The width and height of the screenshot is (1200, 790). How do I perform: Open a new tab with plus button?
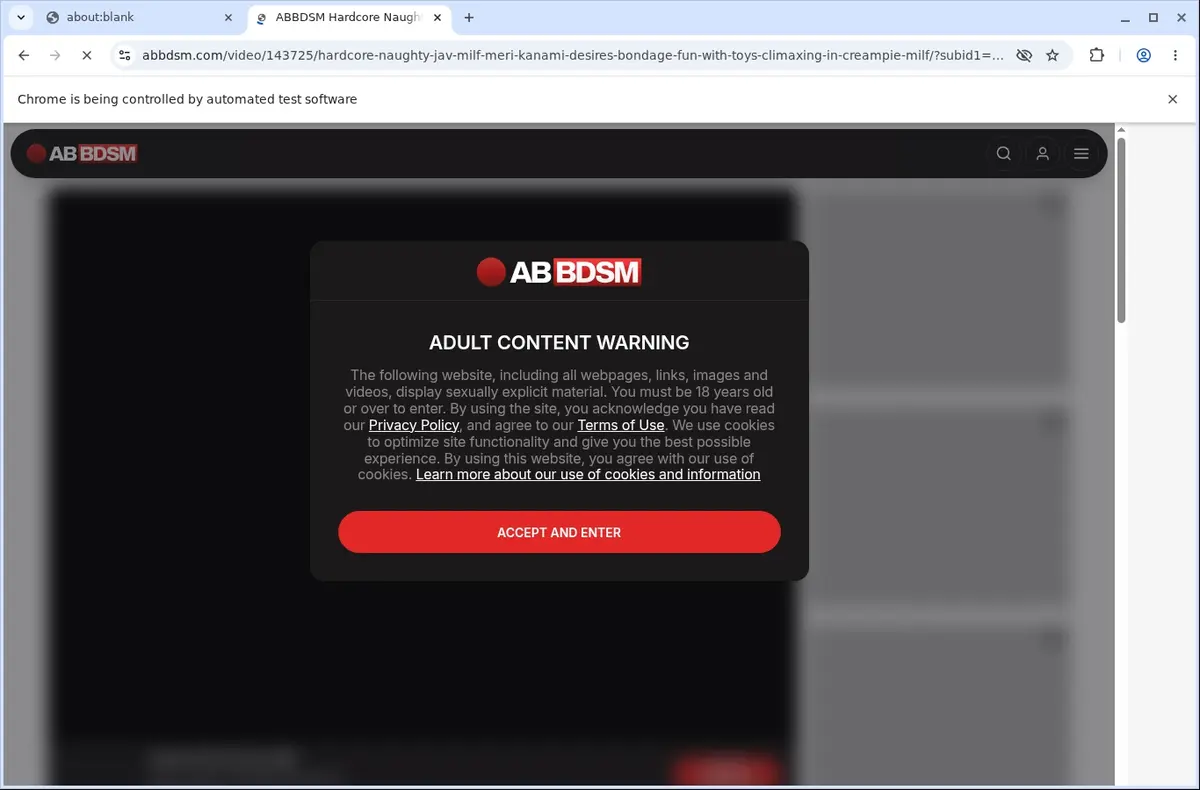pos(469,17)
